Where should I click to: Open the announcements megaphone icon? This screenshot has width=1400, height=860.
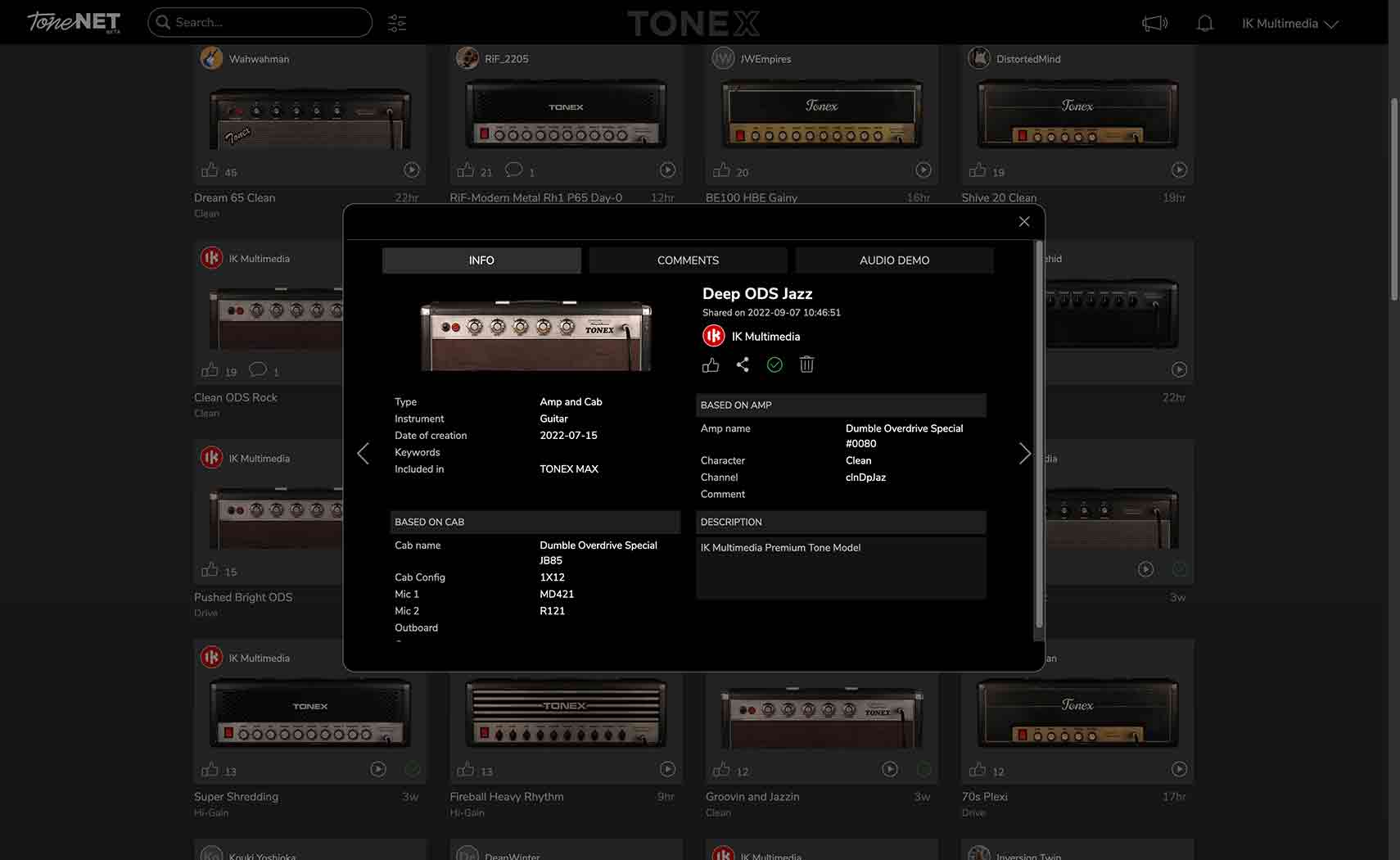1154,23
